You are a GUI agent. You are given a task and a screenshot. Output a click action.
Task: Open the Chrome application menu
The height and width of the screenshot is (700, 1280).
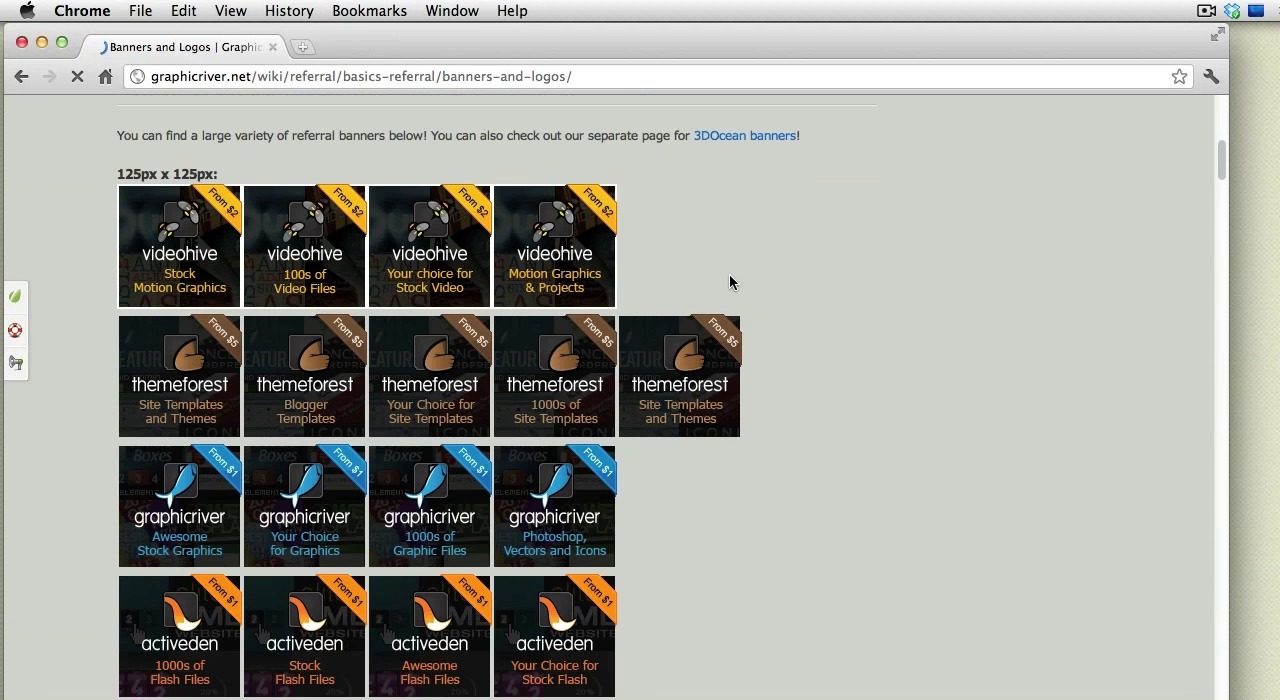(82, 11)
